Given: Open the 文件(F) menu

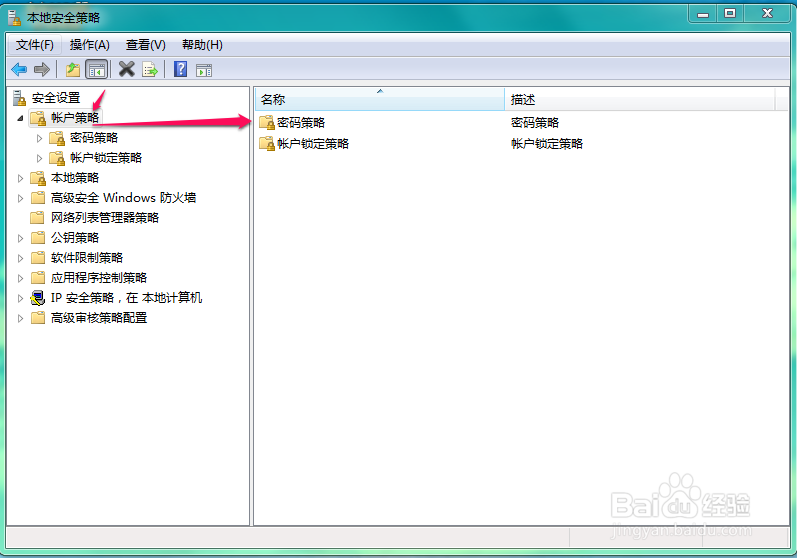Looking at the screenshot, I should (35, 45).
